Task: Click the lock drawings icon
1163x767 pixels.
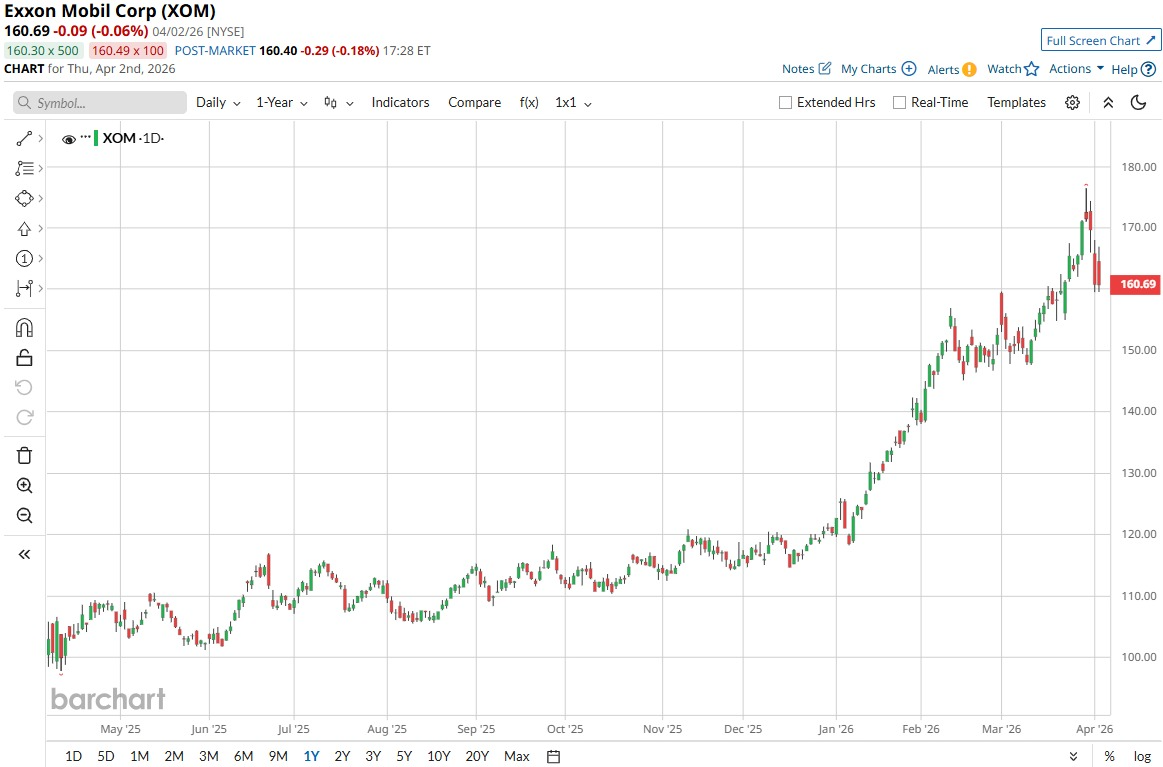Action: click(x=24, y=358)
